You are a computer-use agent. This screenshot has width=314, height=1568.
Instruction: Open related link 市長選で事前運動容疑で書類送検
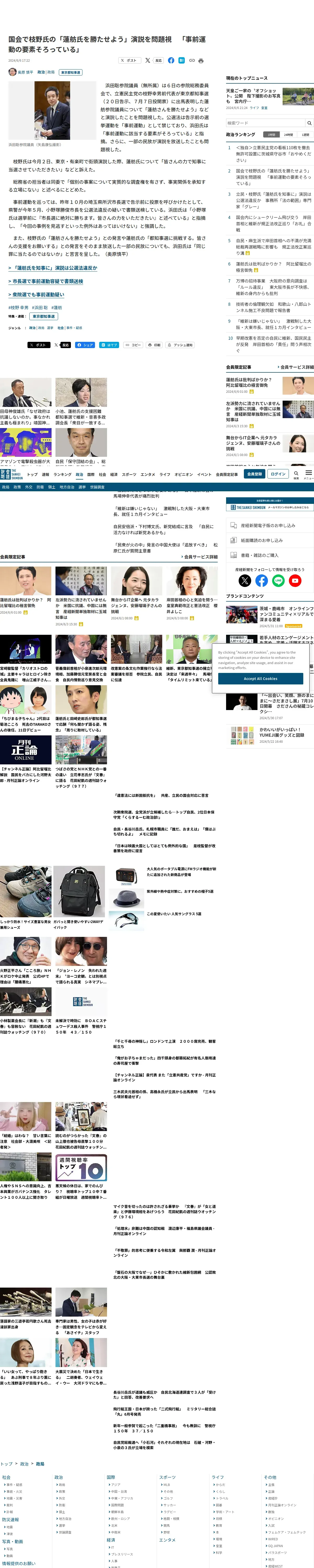tap(46, 281)
